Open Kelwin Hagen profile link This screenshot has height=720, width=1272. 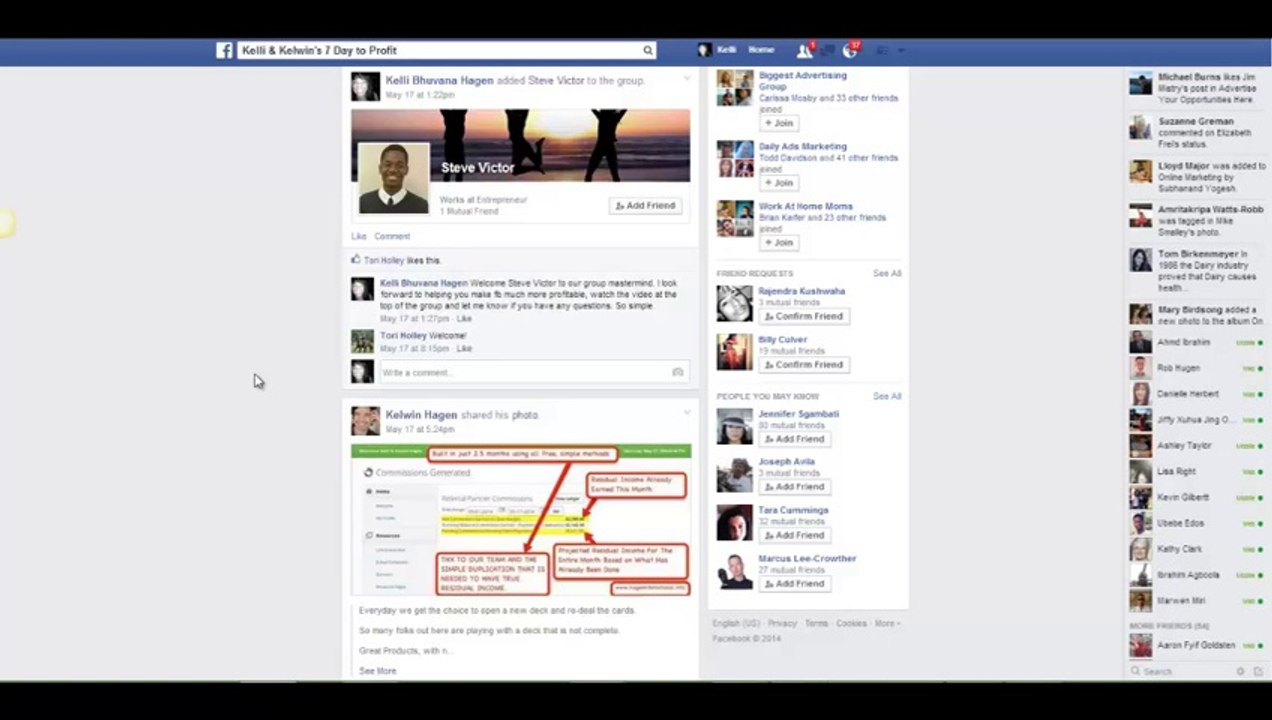(x=421, y=415)
